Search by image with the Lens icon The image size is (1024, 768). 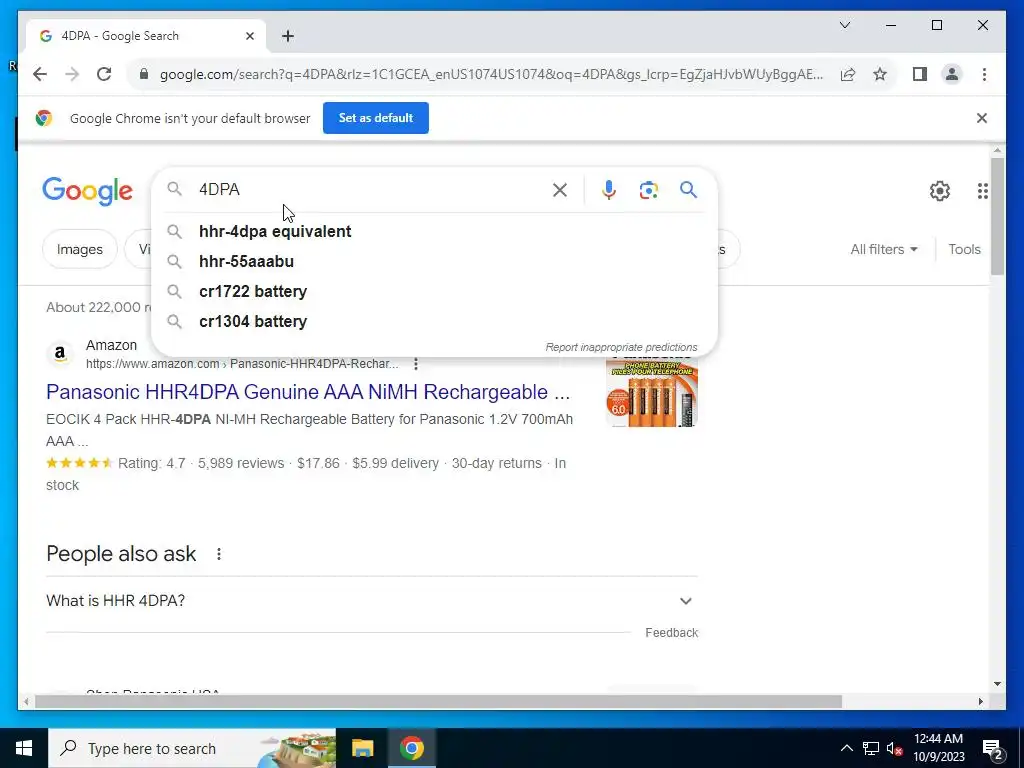[x=648, y=190]
